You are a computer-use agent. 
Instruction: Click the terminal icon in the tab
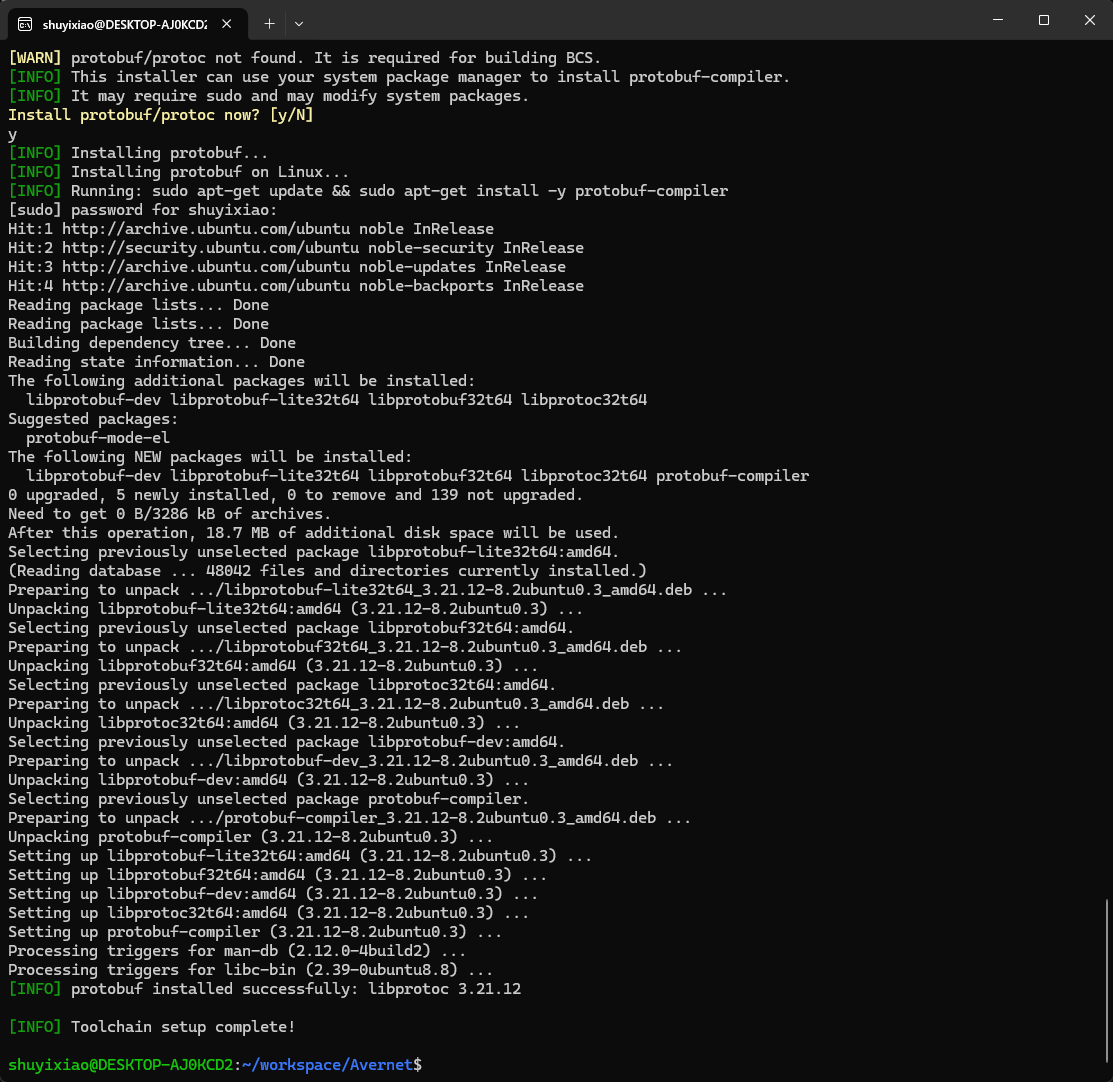pyautogui.click(x=25, y=24)
